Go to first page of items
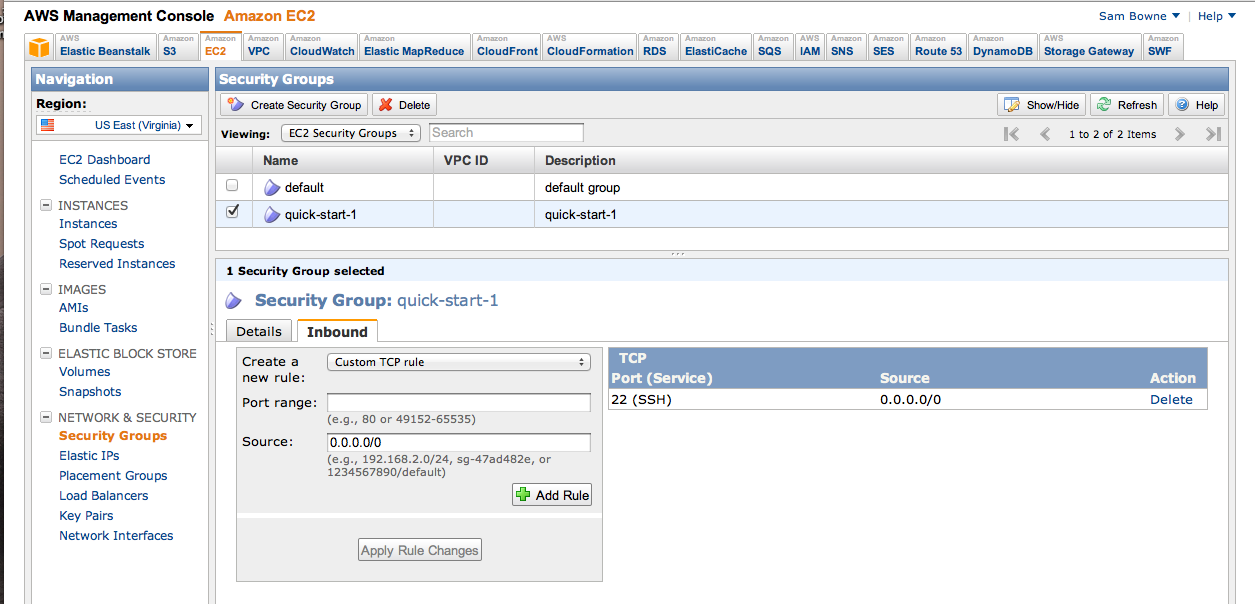This screenshot has width=1255, height=604. pyautogui.click(x=1011, y=134)
